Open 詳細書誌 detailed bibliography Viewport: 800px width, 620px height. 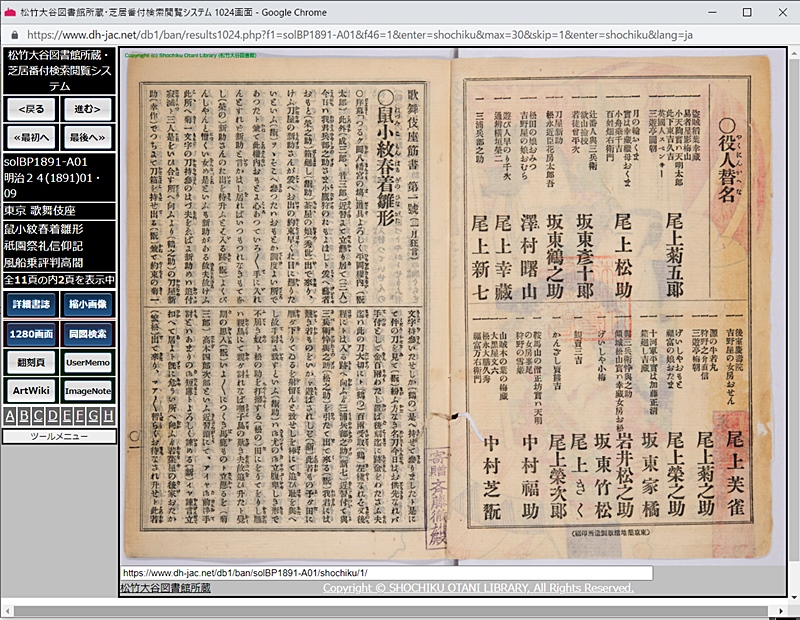pos(30,304)
